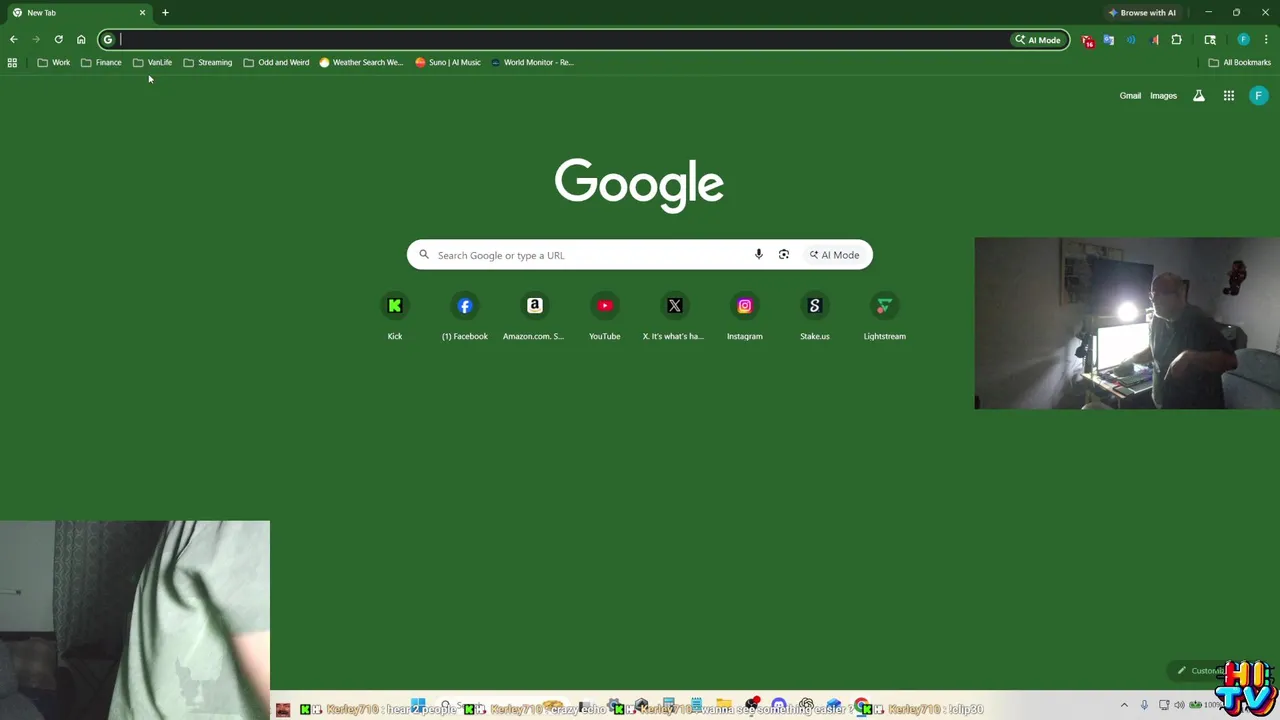Viewport: 1280px width, 720px height.
Task: Open a new tab with plus button
Action: pyautogui.click(x=165, y=13)
